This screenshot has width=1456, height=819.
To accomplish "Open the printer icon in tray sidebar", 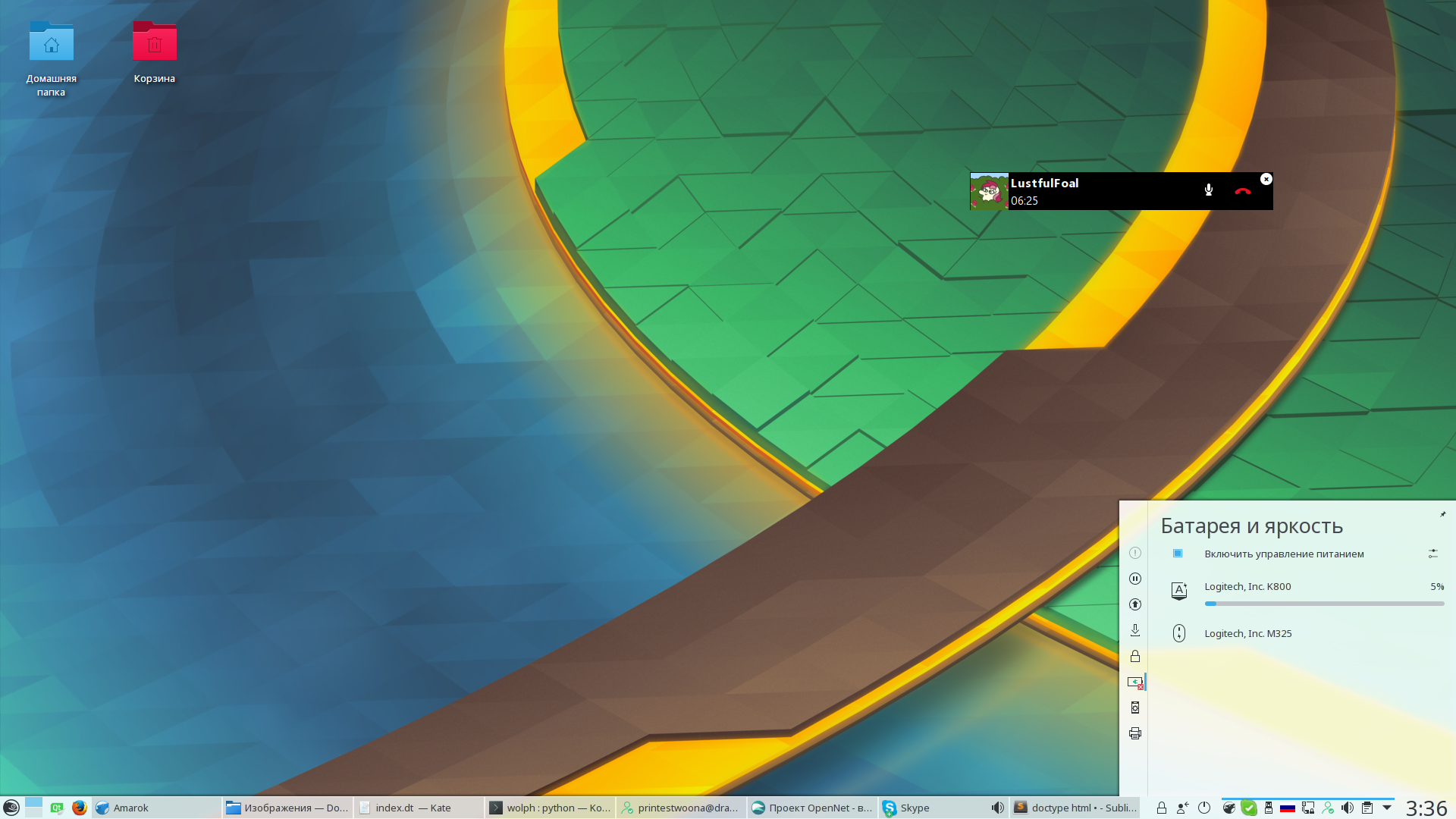I will pos(1135,733).
